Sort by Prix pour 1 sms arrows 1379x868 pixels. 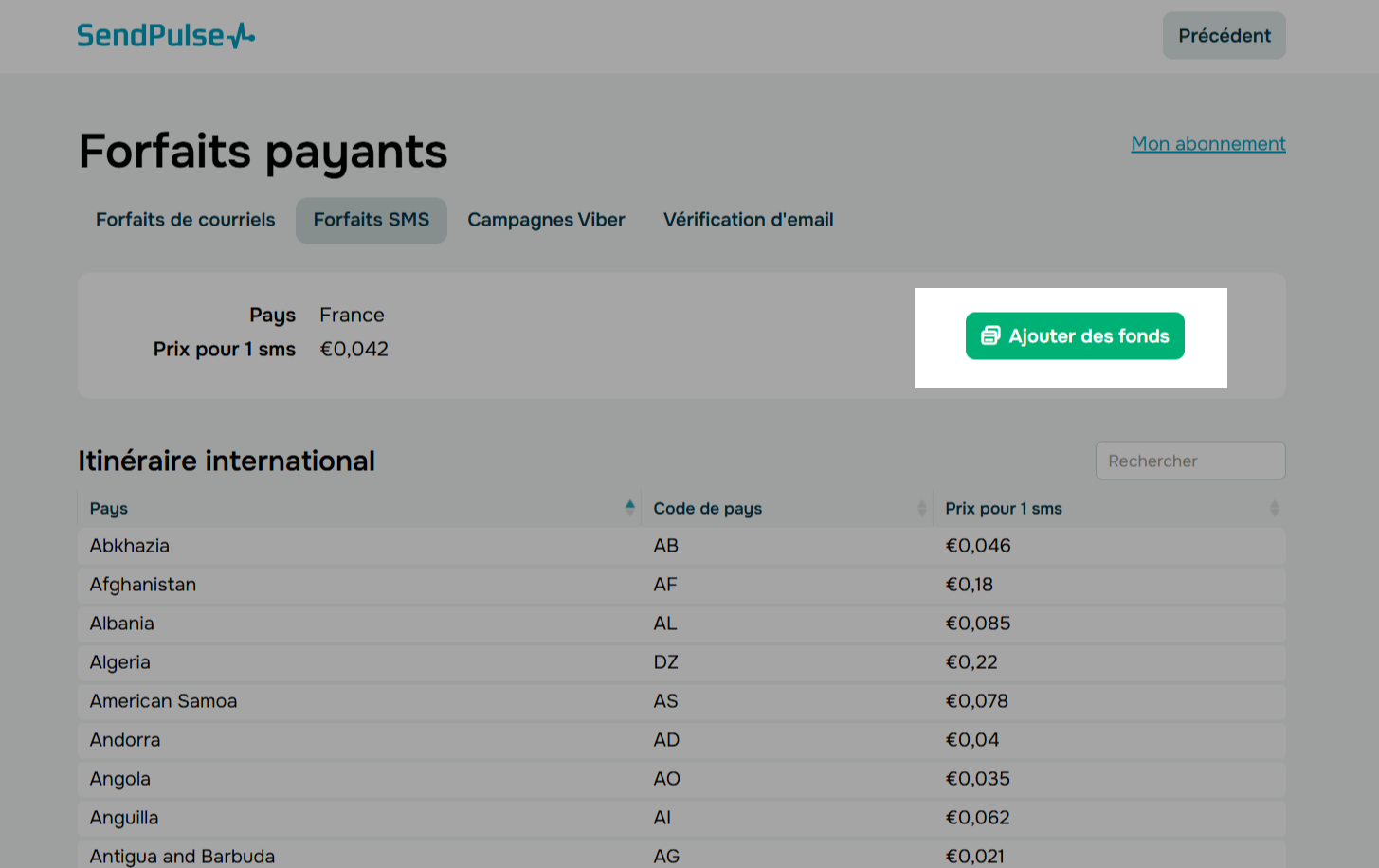click(x=1274, y=509)
